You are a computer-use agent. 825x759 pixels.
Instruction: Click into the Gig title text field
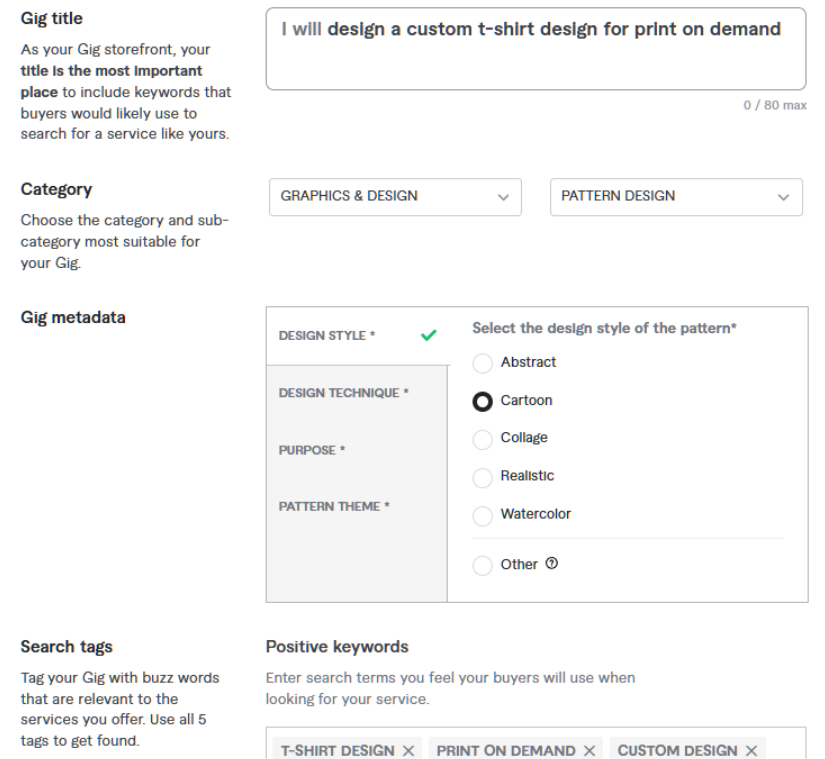536,48
